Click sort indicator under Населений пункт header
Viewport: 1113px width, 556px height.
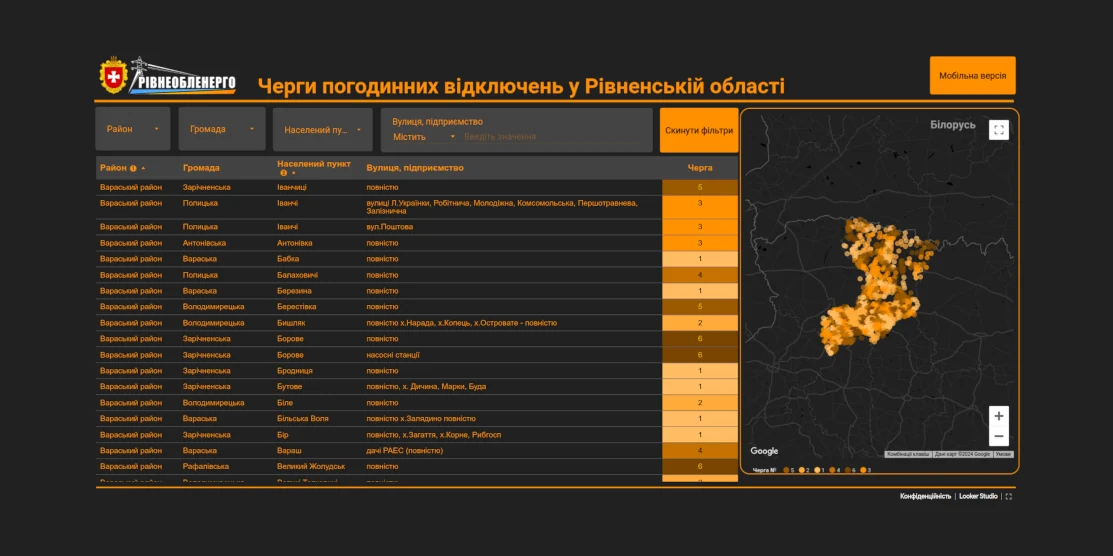tap(293, 173)
